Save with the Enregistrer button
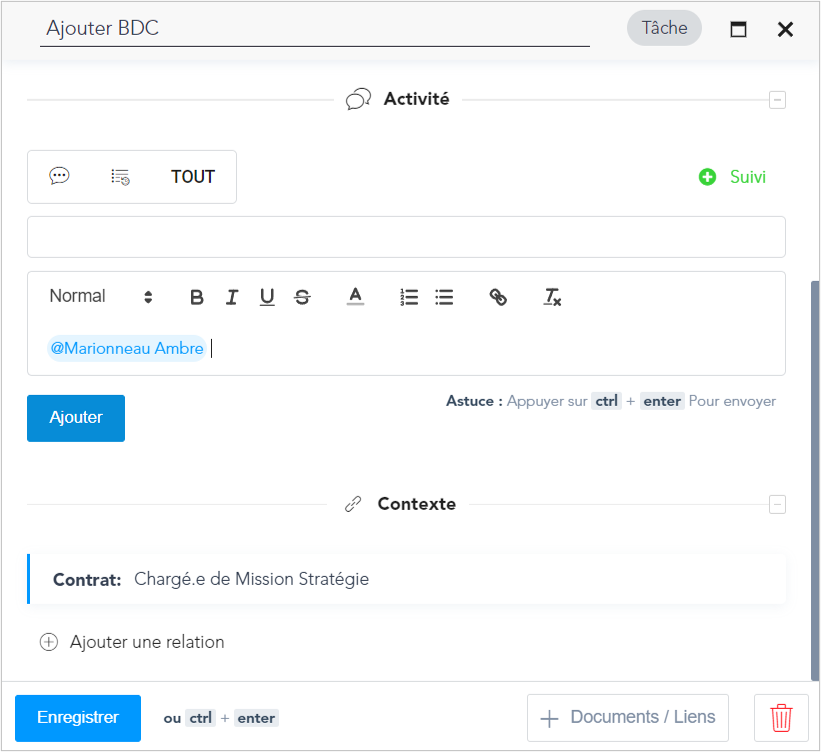Image resolution: width=821 pixels, height=752 pixels. (78, 718)
